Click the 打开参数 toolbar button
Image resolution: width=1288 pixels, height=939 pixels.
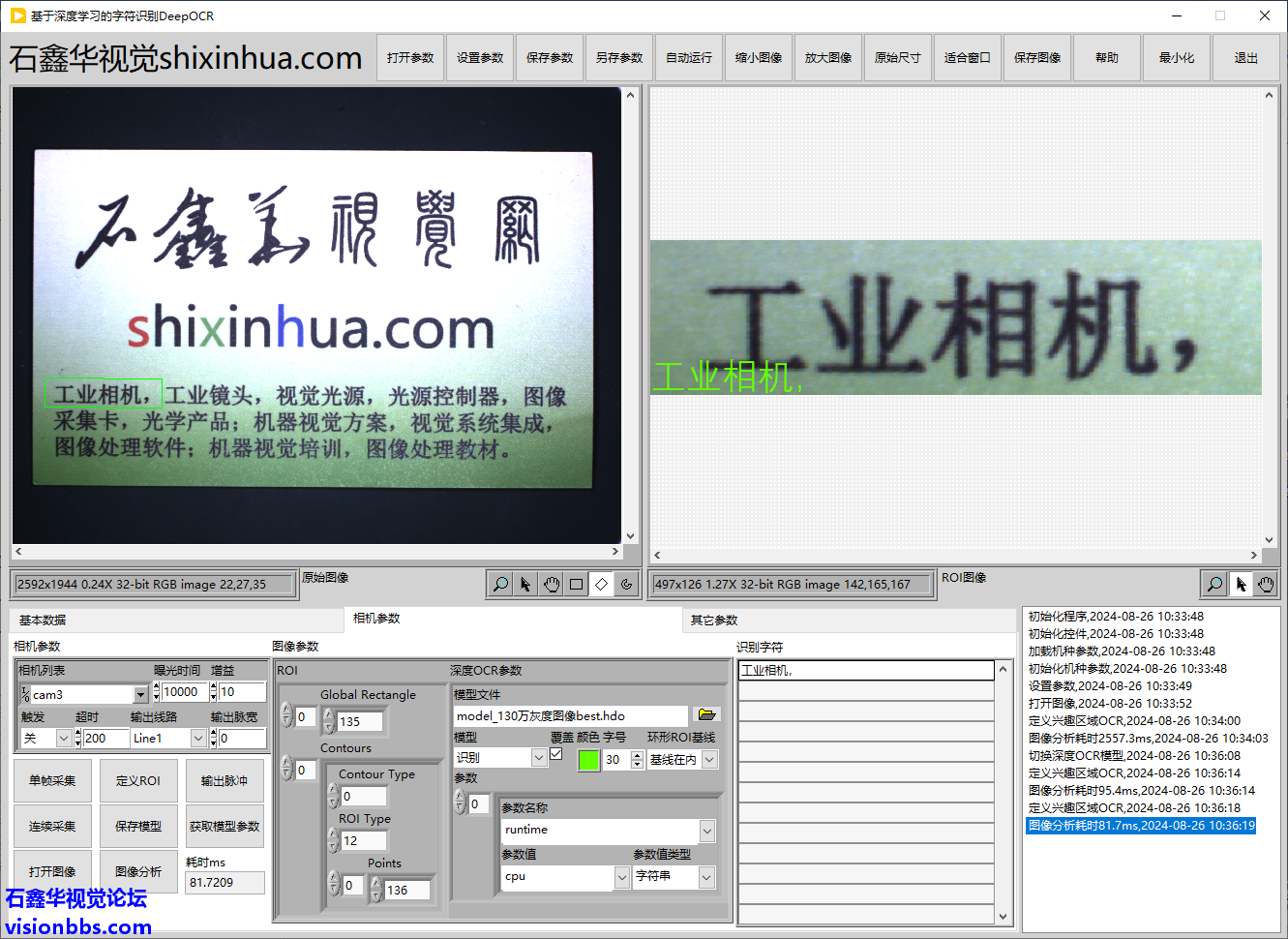(x=410, y=58)
